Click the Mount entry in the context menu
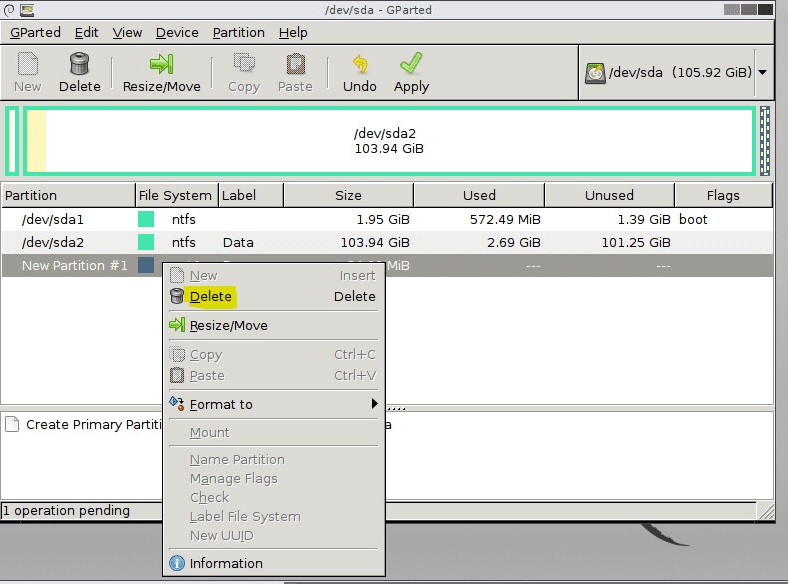The width and height of the screenshot is (788, 584). click(x=273, y=433)
